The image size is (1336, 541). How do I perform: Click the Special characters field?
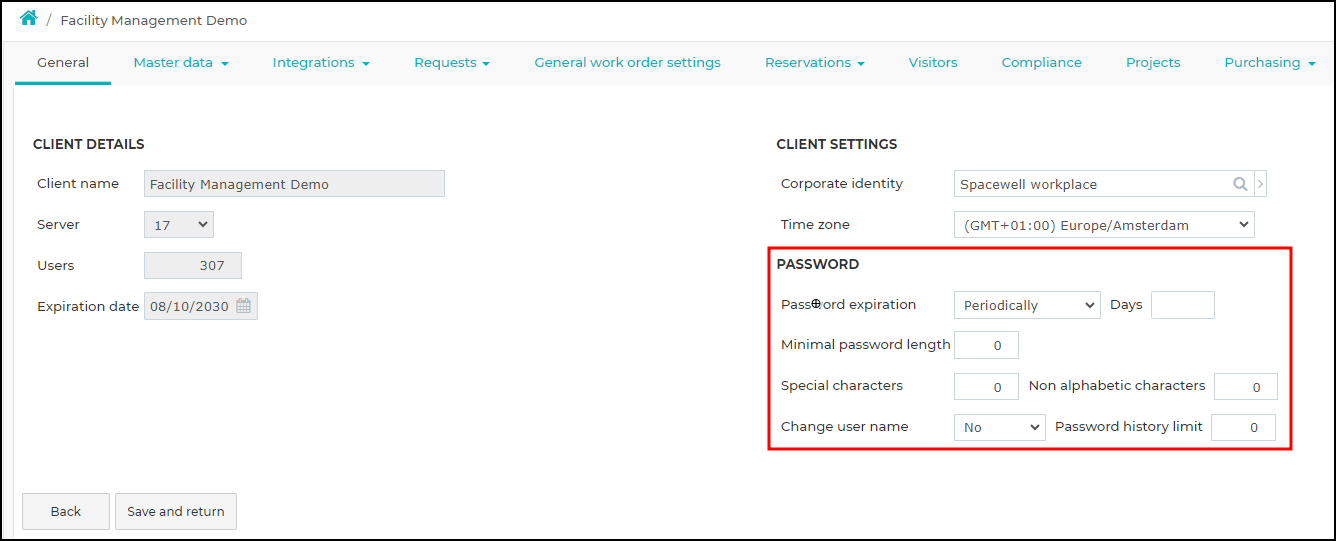[x=986, y=386]
